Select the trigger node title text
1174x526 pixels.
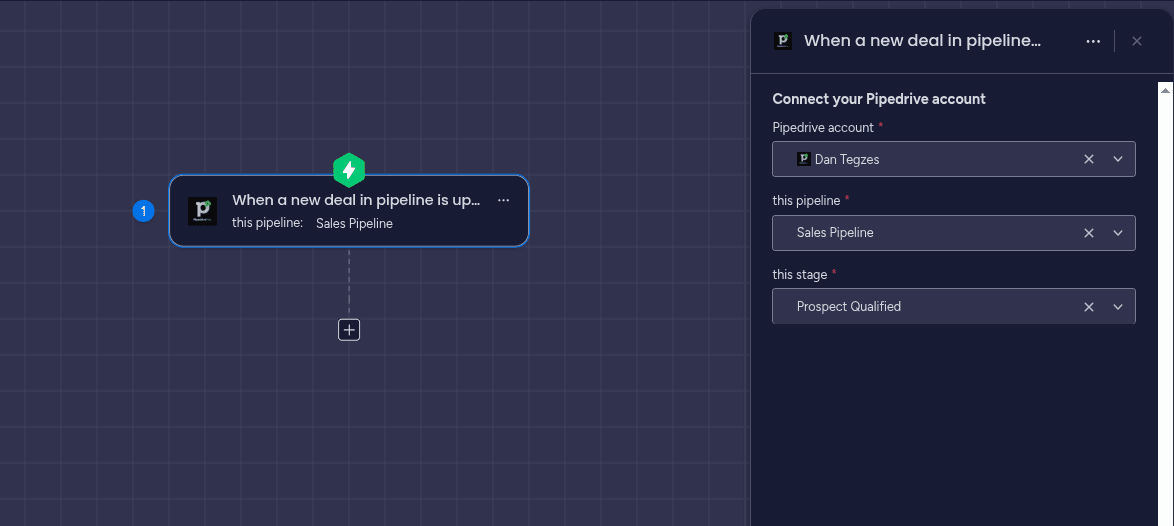(356, 200)
